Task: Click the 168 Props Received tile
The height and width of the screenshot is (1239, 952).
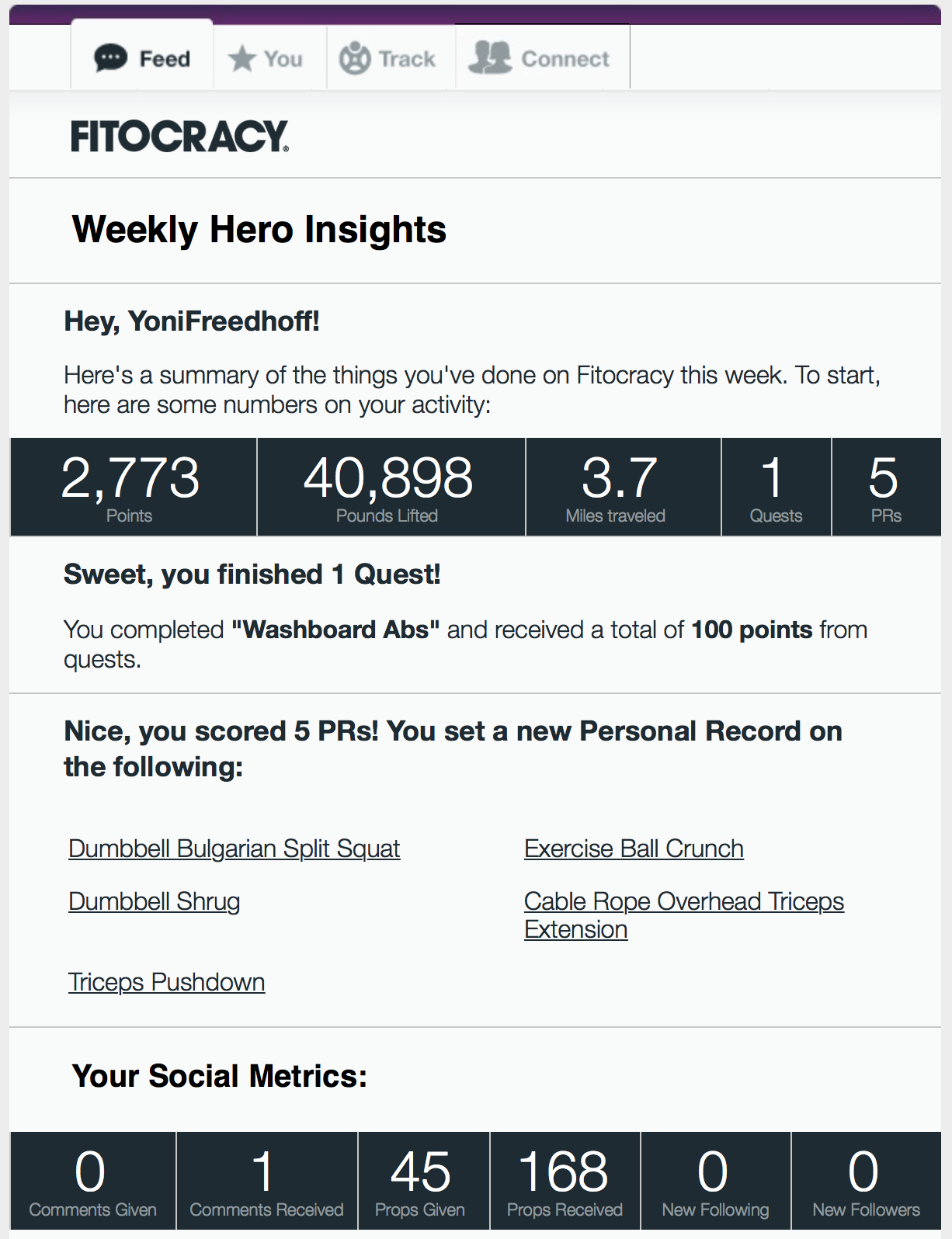Action: point(565,1181)
